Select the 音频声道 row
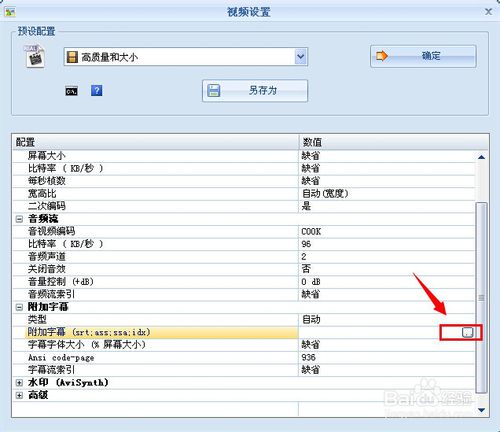 coord(244,257)
